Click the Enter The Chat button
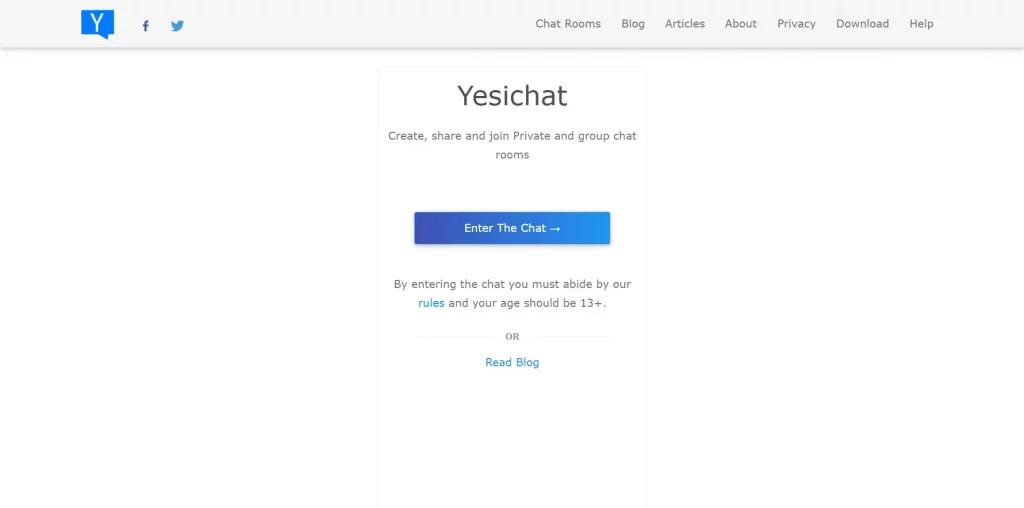 tap(512, 228)
